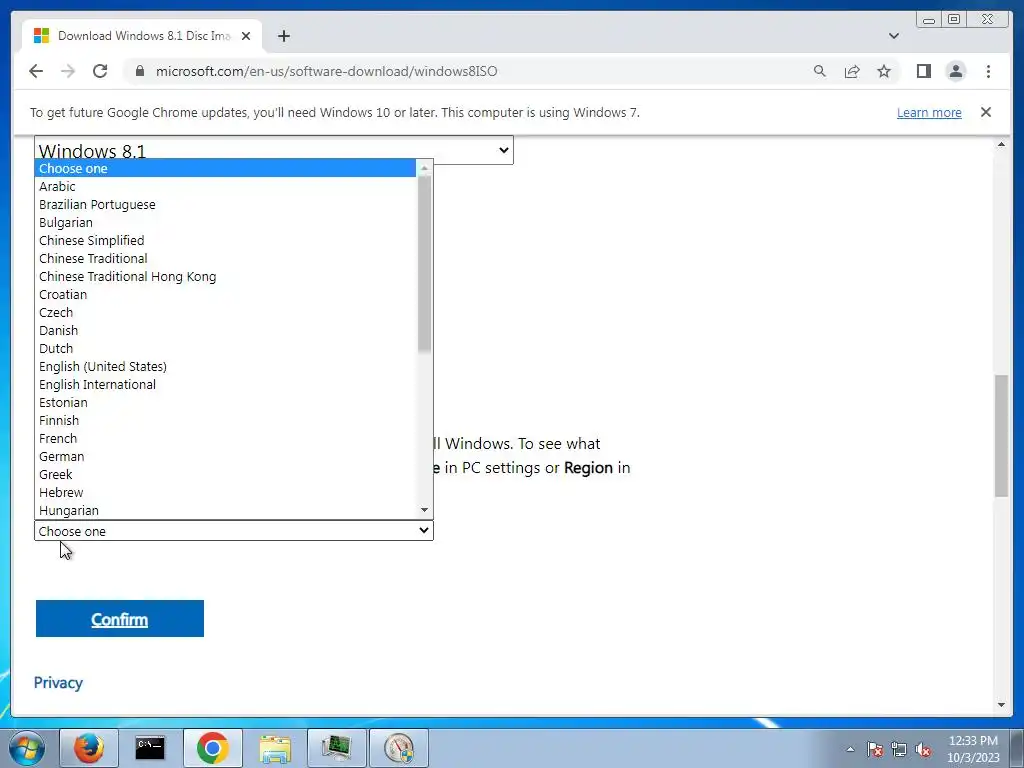1024x768 pixels.
Task: Switch to Chrome taskbar icon
Action: tap(212, 748)
